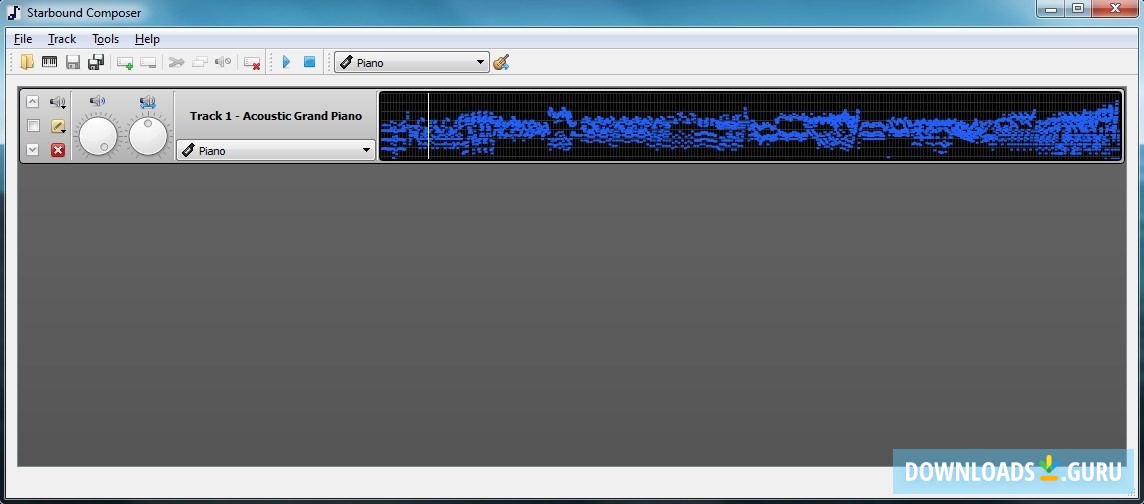
Task: Move Track 1 up with chevron button
Action: coord(33,102)
